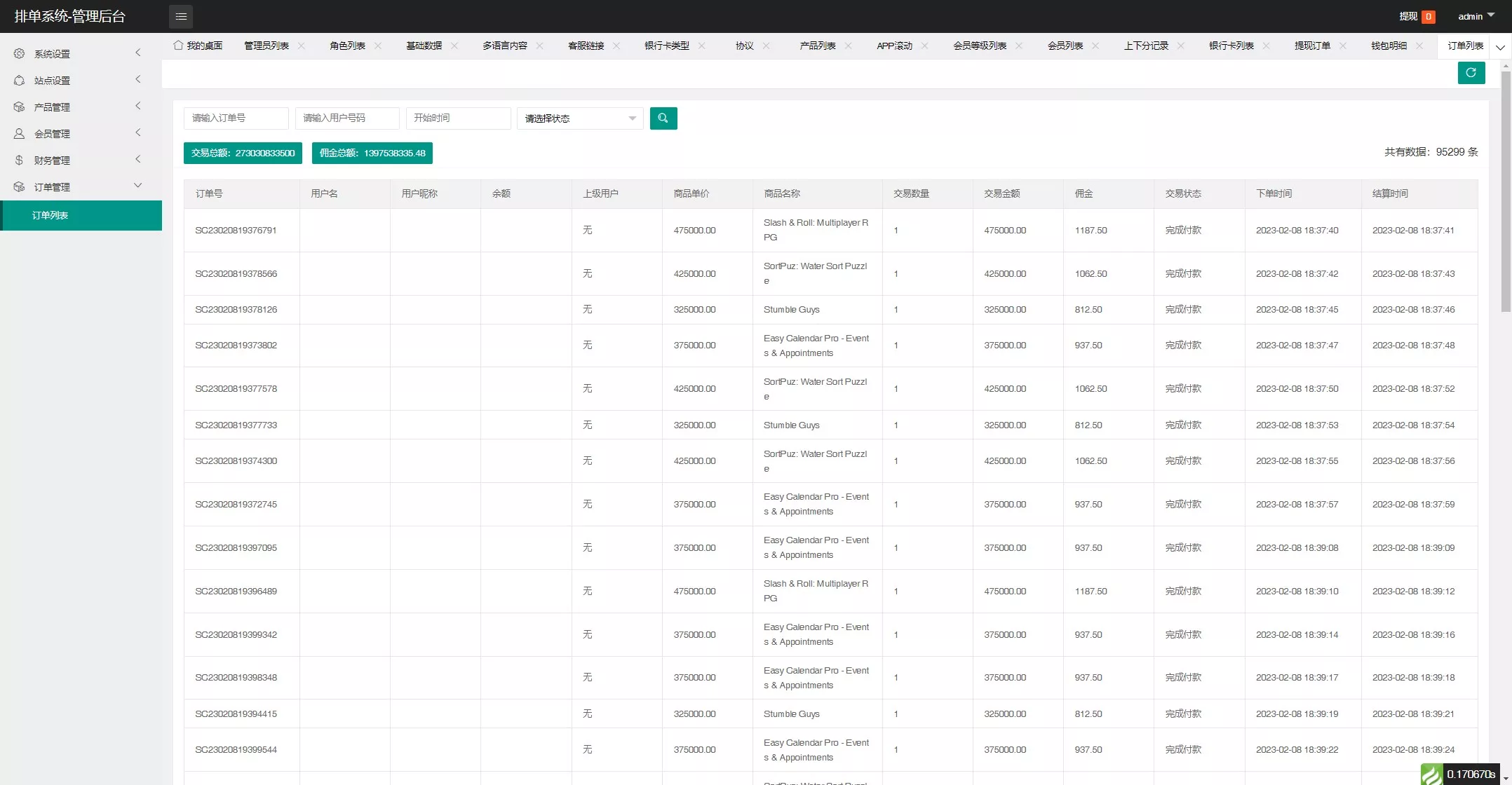Image resolution: width=1512 pixels, height=785 pixels.
Task: Switch to the 会员列表 tab
Action: [1065, 46]
